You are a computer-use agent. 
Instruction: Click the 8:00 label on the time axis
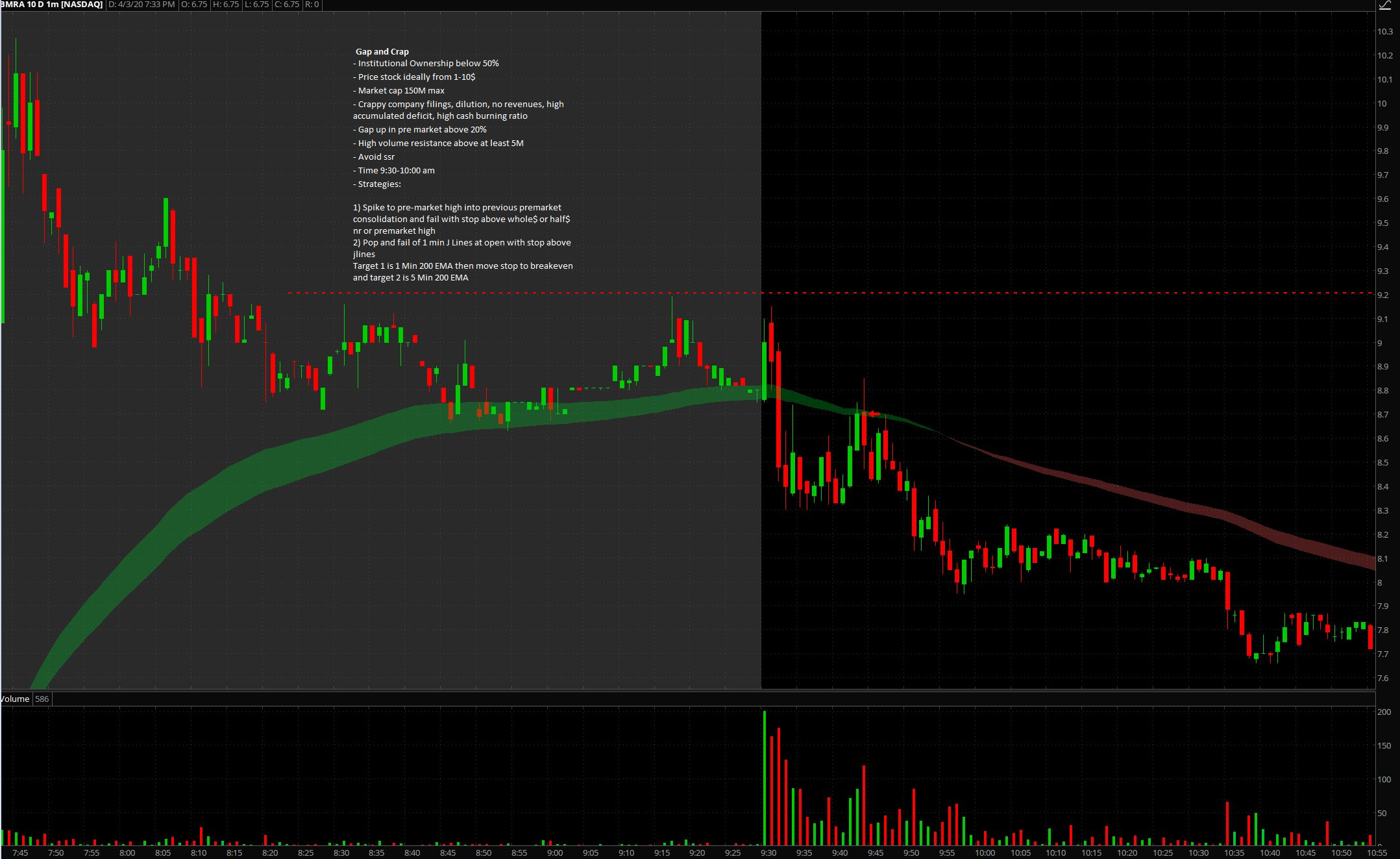(x=127, y=853)
